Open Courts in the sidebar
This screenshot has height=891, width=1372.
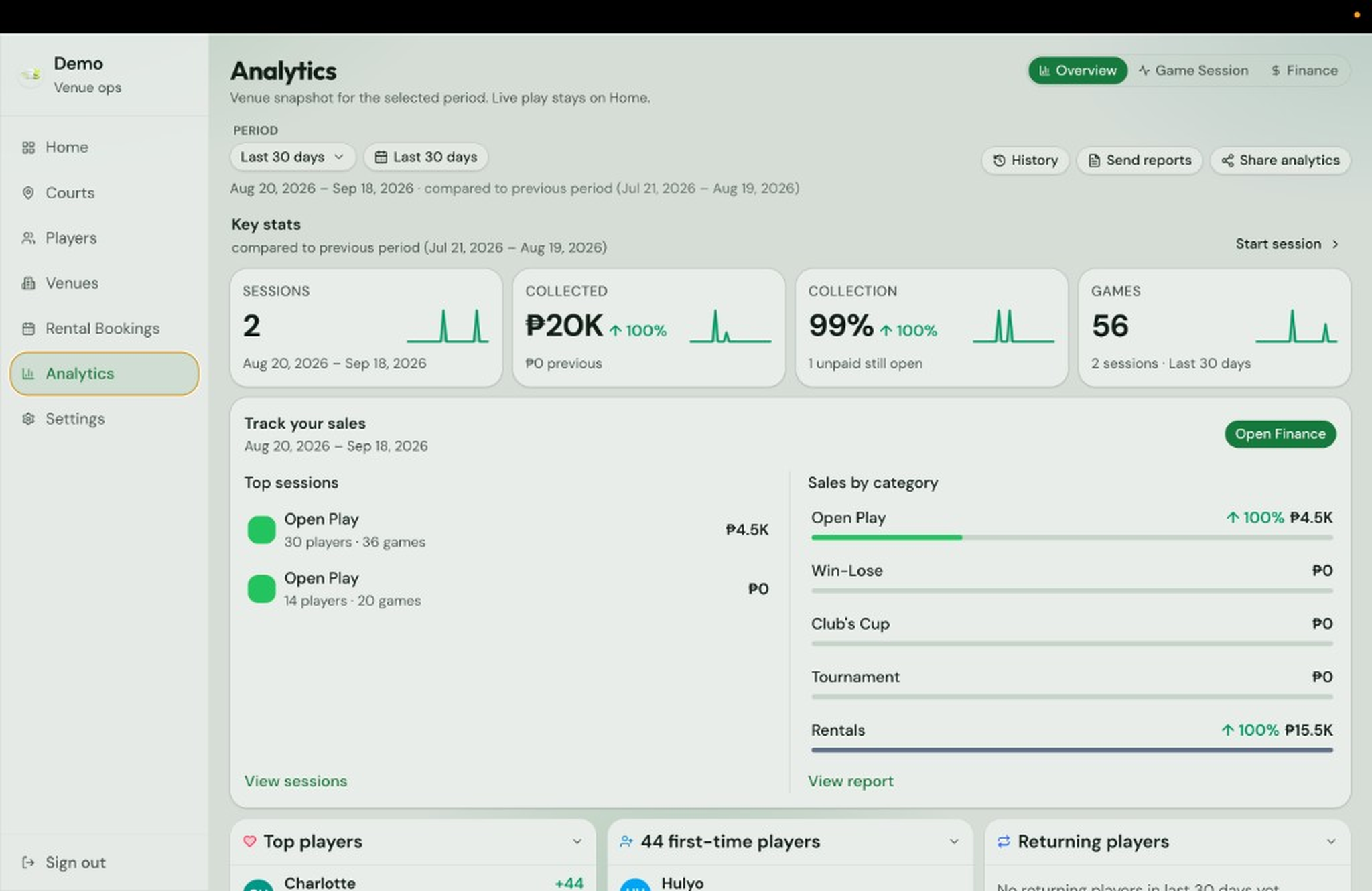(x=104, y=193)
